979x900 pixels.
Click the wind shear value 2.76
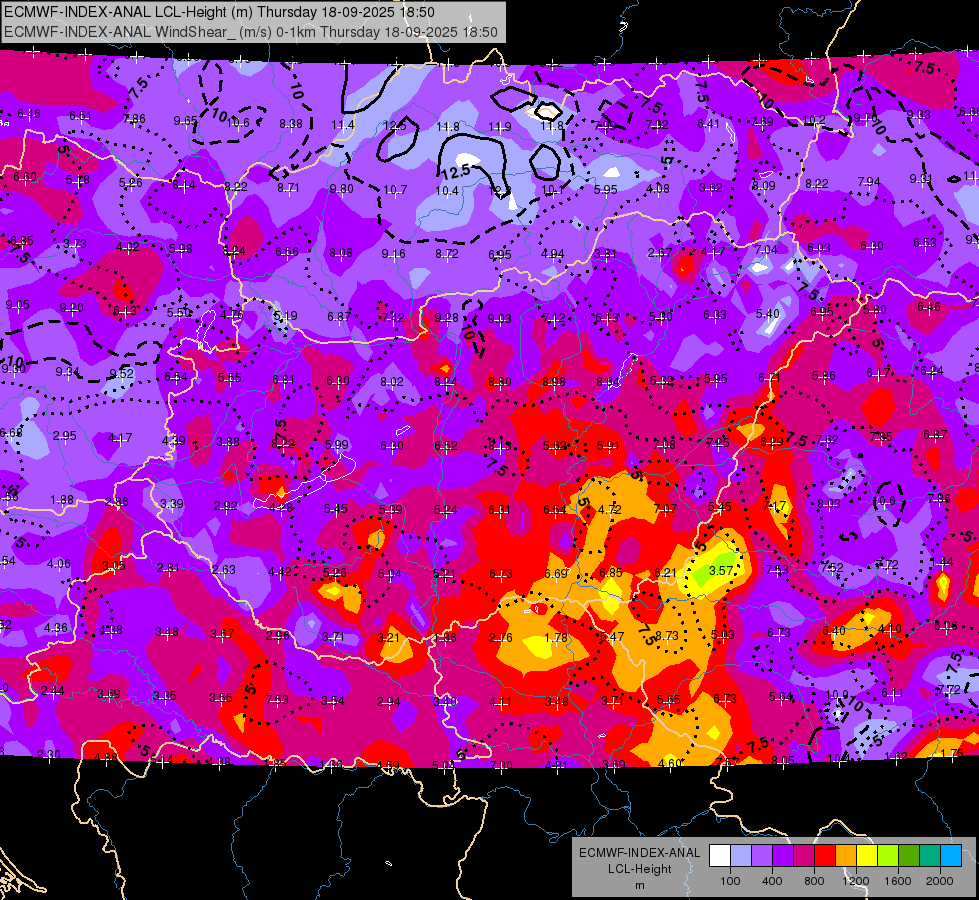coord(501,638)
